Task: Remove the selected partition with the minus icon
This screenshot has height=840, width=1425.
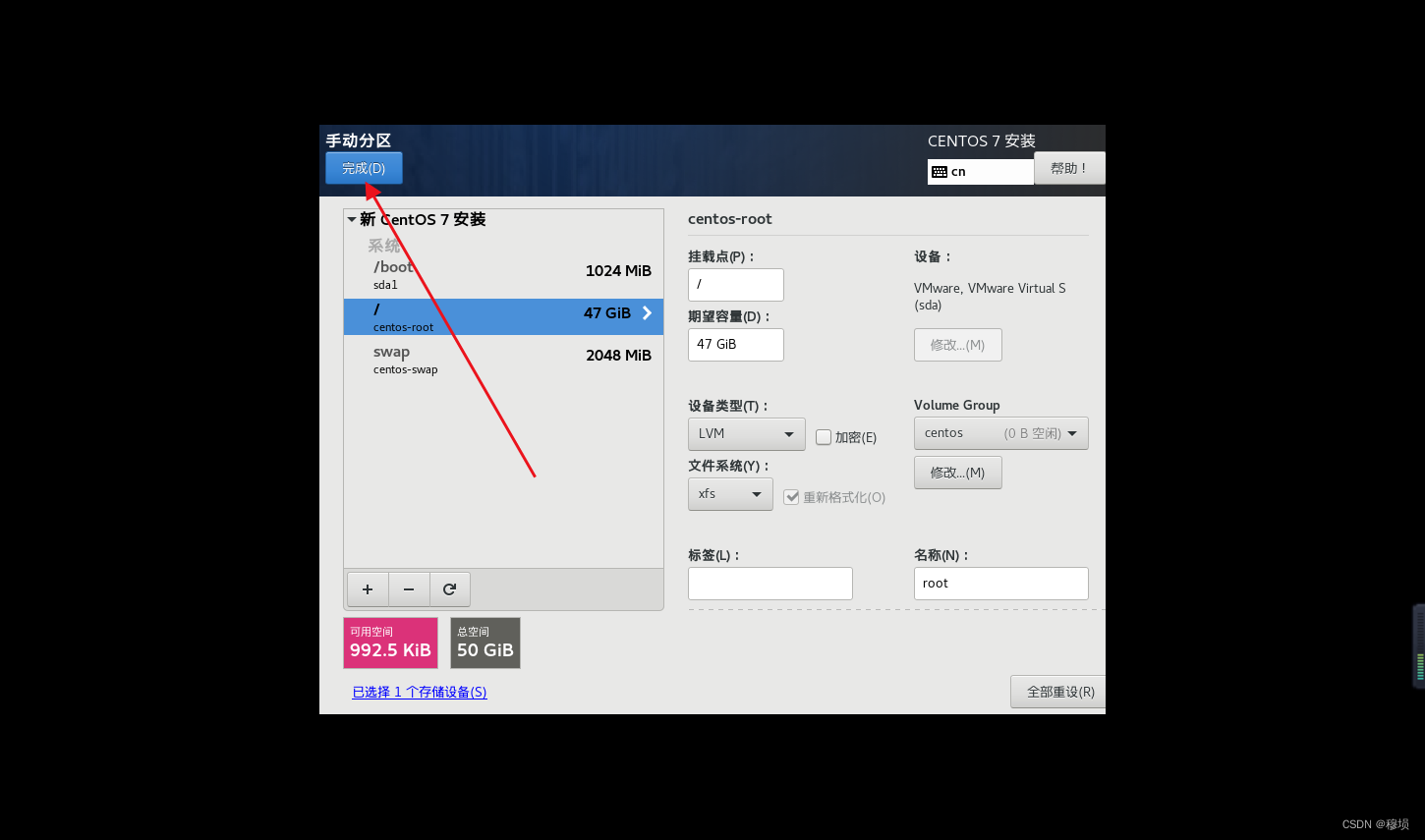Action: click(409, 588)
